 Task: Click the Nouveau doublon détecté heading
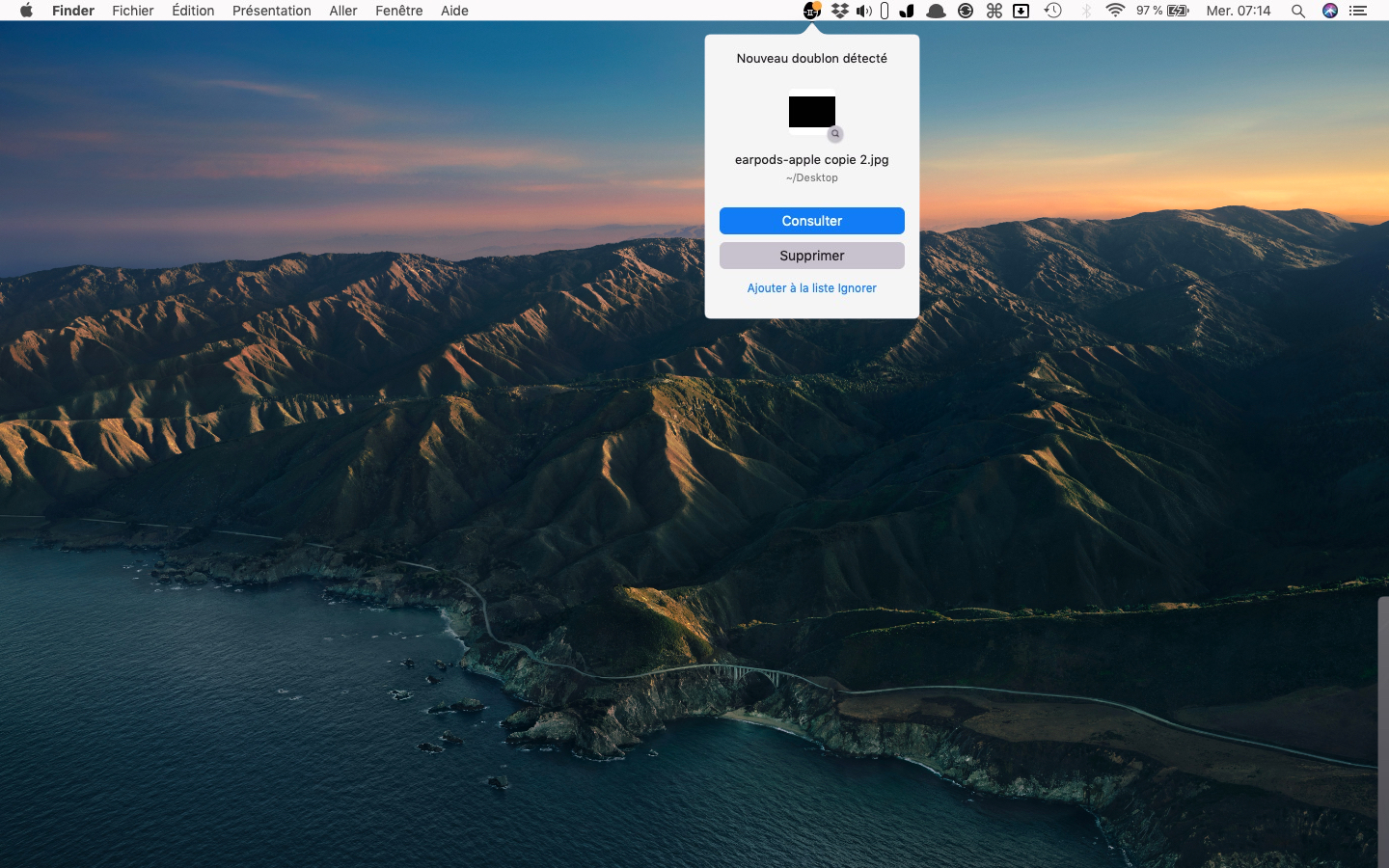click(812, 59)
